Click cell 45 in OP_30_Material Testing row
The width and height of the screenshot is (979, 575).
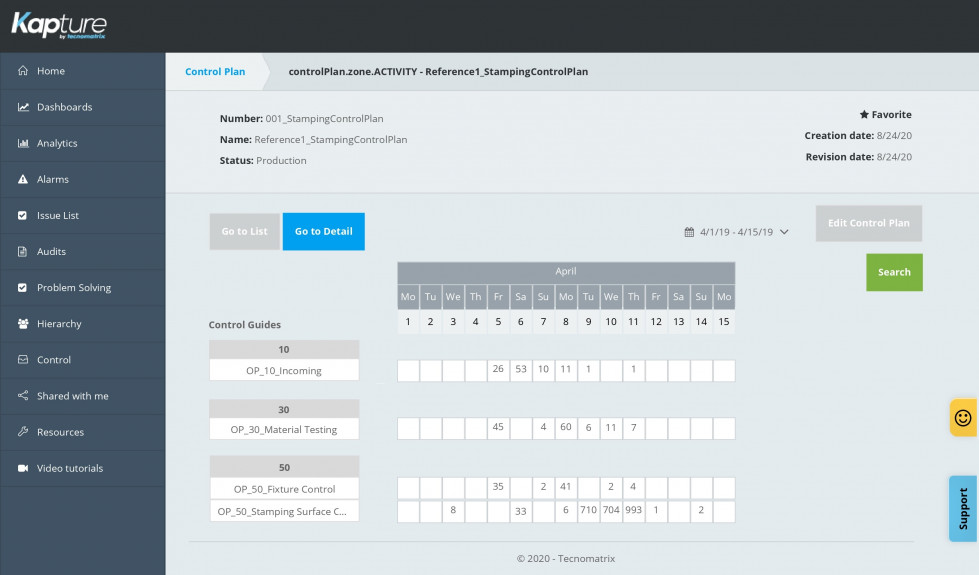498,428
